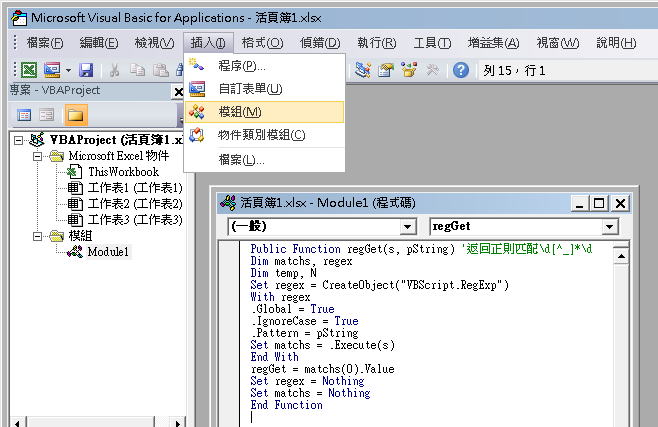Choose 模組(M) from the Insert menu
This screenshot has width=658, height=427.
point(264,112)
